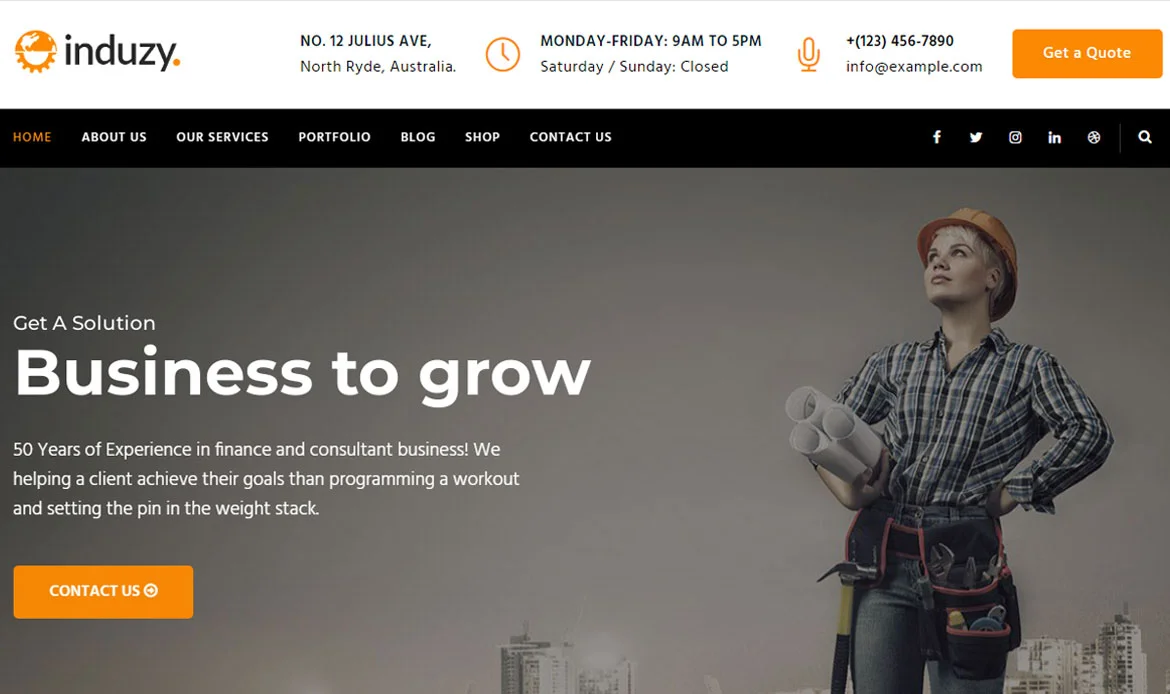The image size is (1170, 694).
Task: Open the Facebook social icon
Action: [936, 137]
